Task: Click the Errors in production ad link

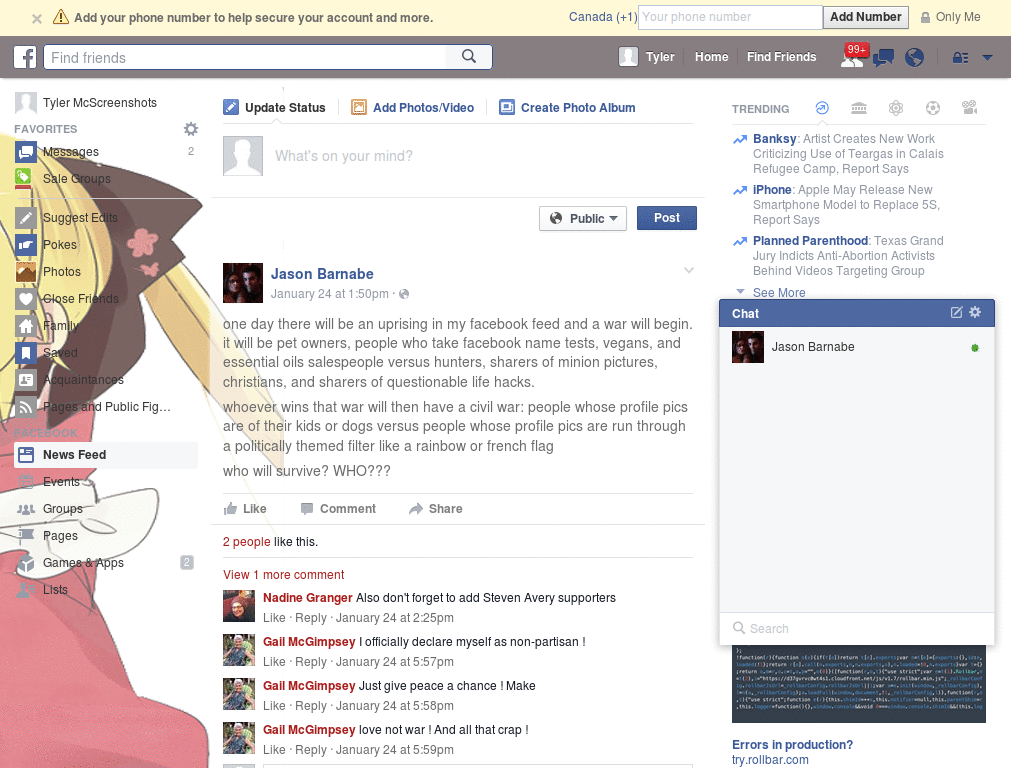Action: point(792,744)
